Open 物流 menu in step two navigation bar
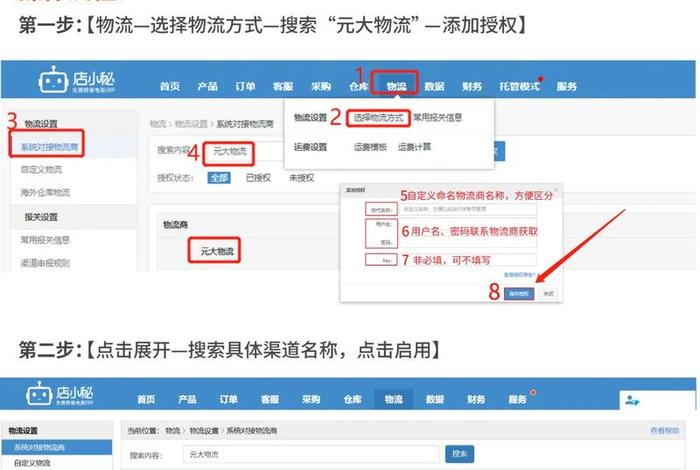The height and width of the screenshot is (470, 700). tap(394, 399)
